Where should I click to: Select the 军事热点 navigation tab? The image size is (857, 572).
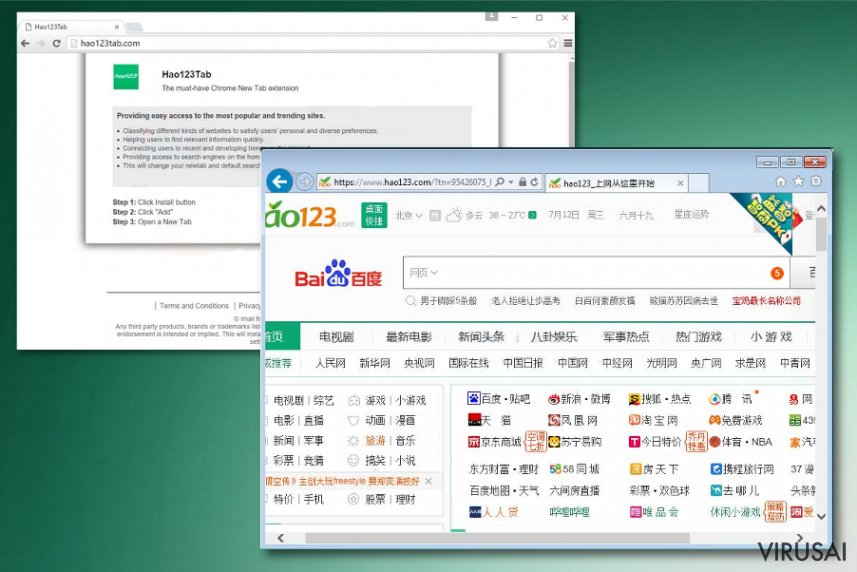pyautogui.click(x=626, y=337)
